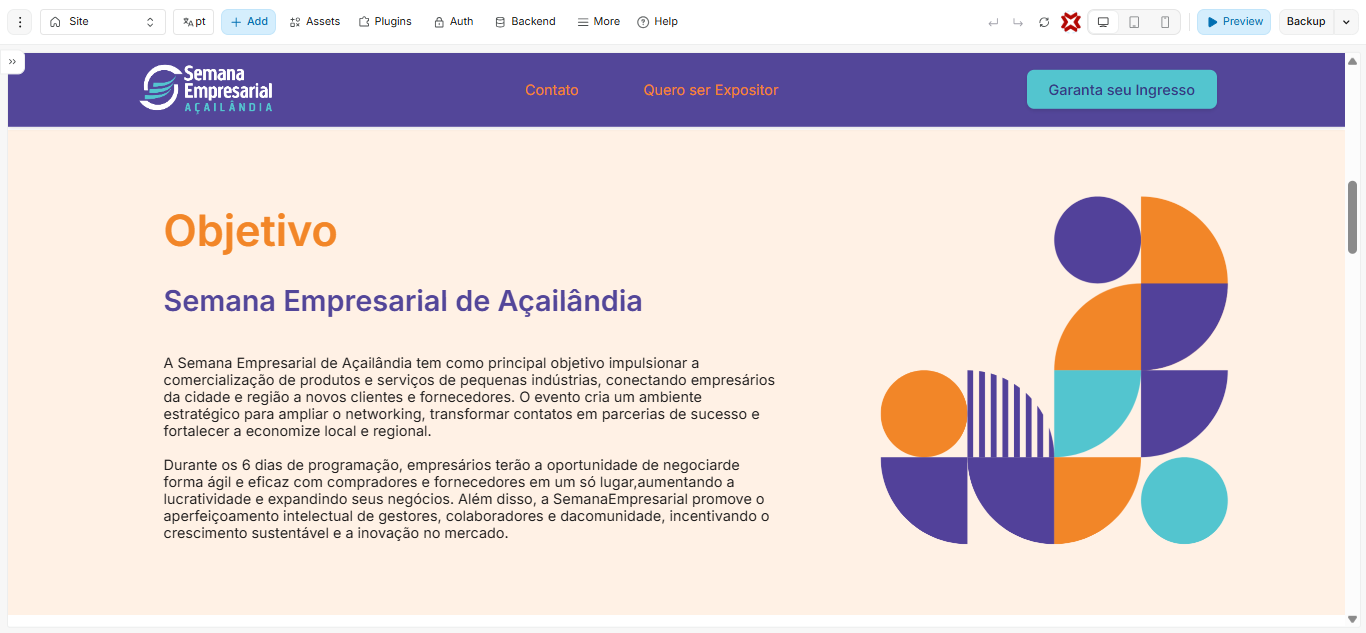Undo the last change
Image resolution: width=1366 pixels, height=633 pixels.
pyautogui.click(x=993, y=22)
